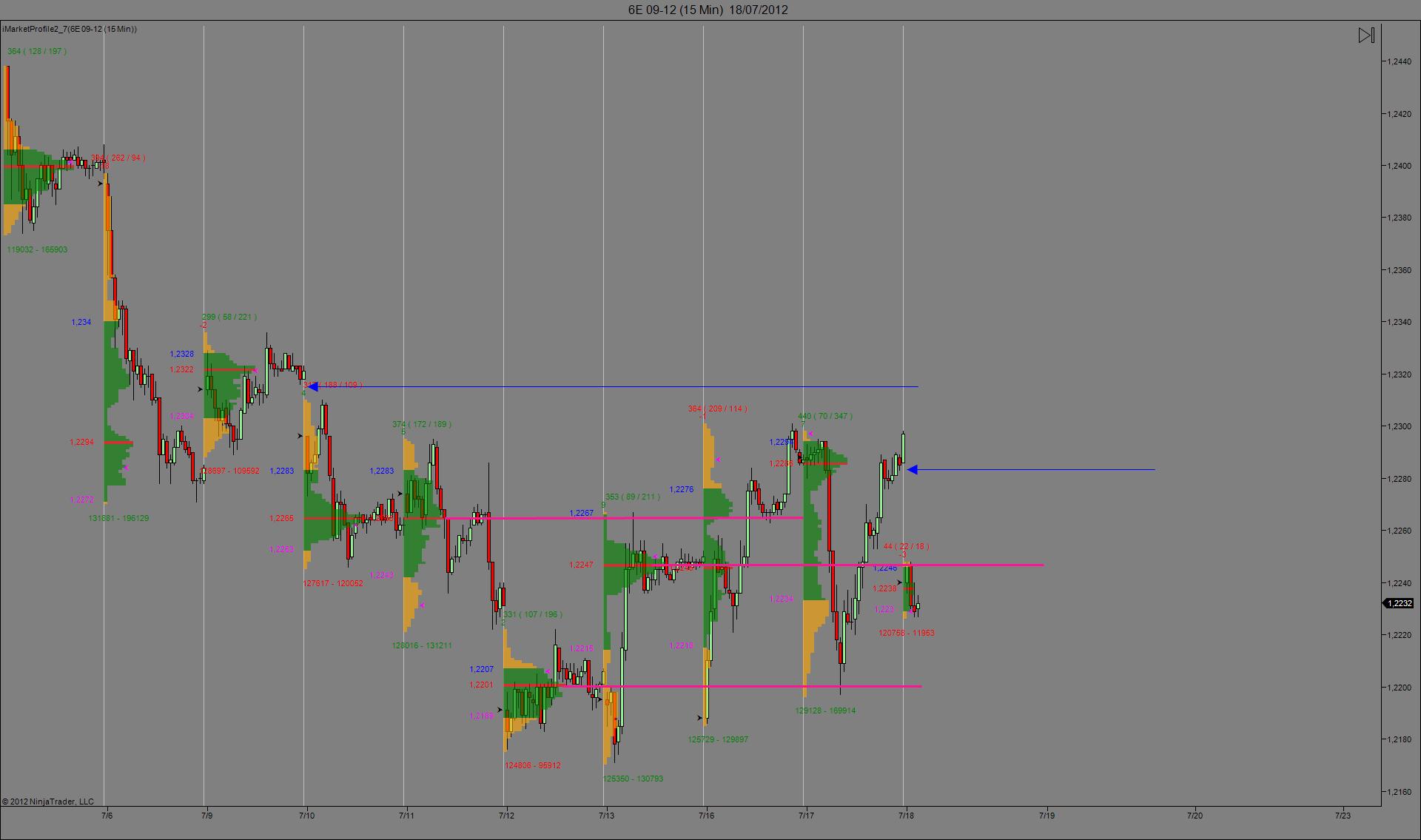Click the scroll-to-last-bar arrow icon
This screenshot has width=1421, height=840.
(1366, 36)
